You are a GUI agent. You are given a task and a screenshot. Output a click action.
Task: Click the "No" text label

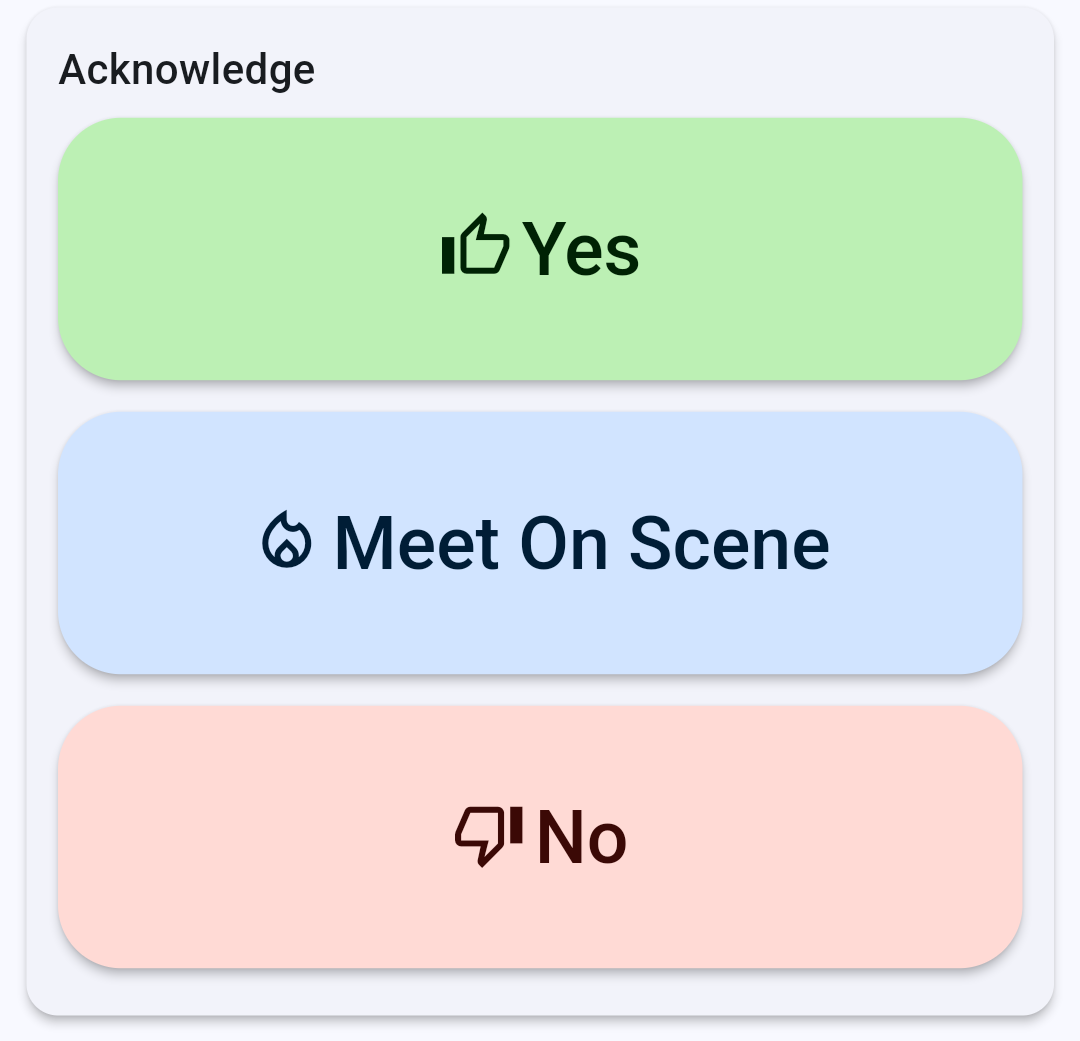tap(582, 837)
